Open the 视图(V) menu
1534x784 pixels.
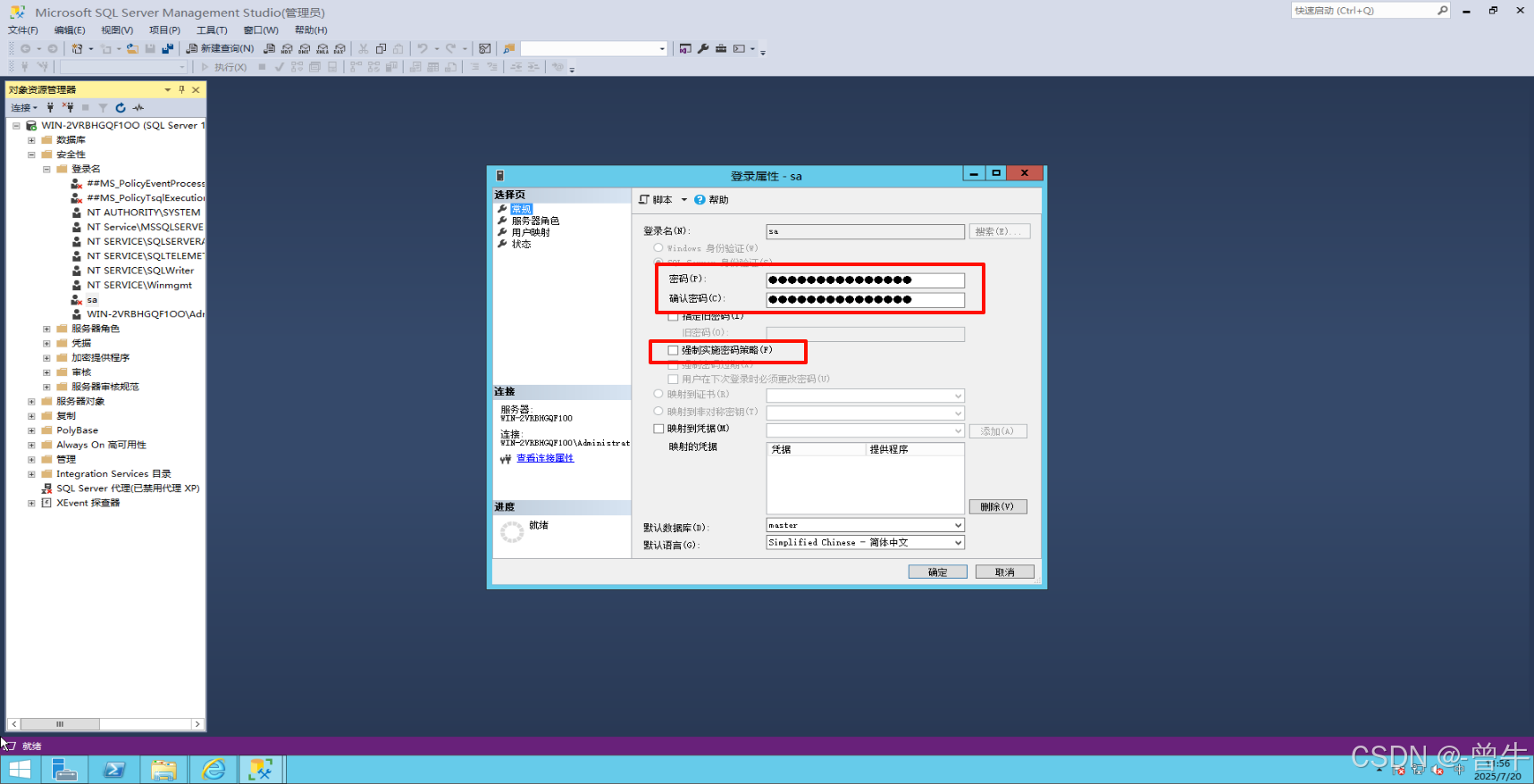click(x=117, y=30)
